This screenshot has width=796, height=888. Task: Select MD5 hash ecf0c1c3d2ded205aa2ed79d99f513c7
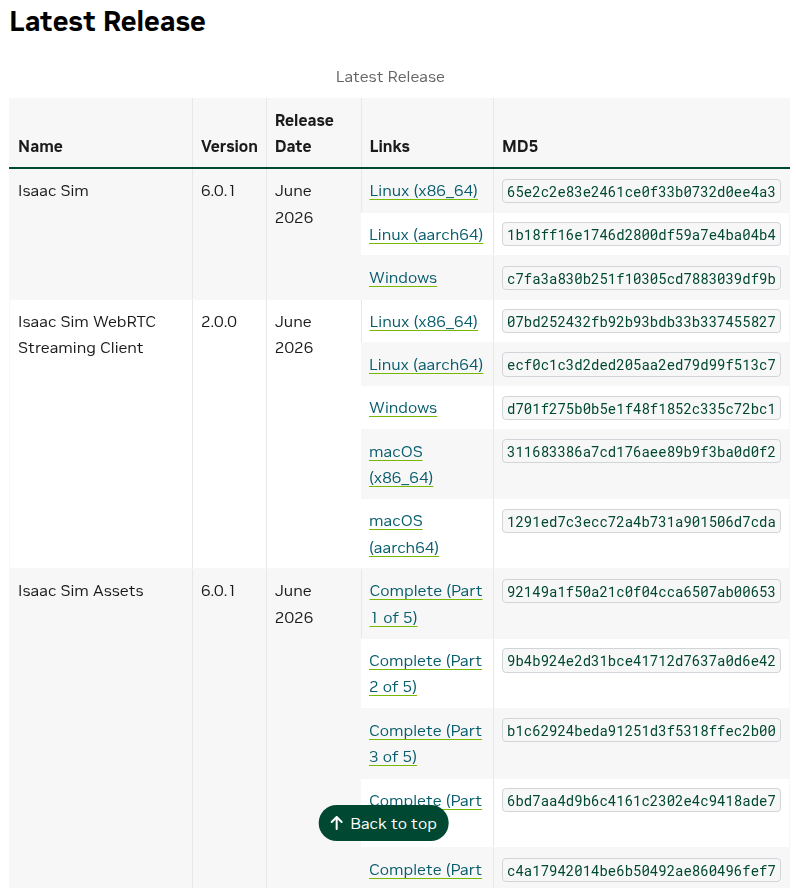pos(641,365)
